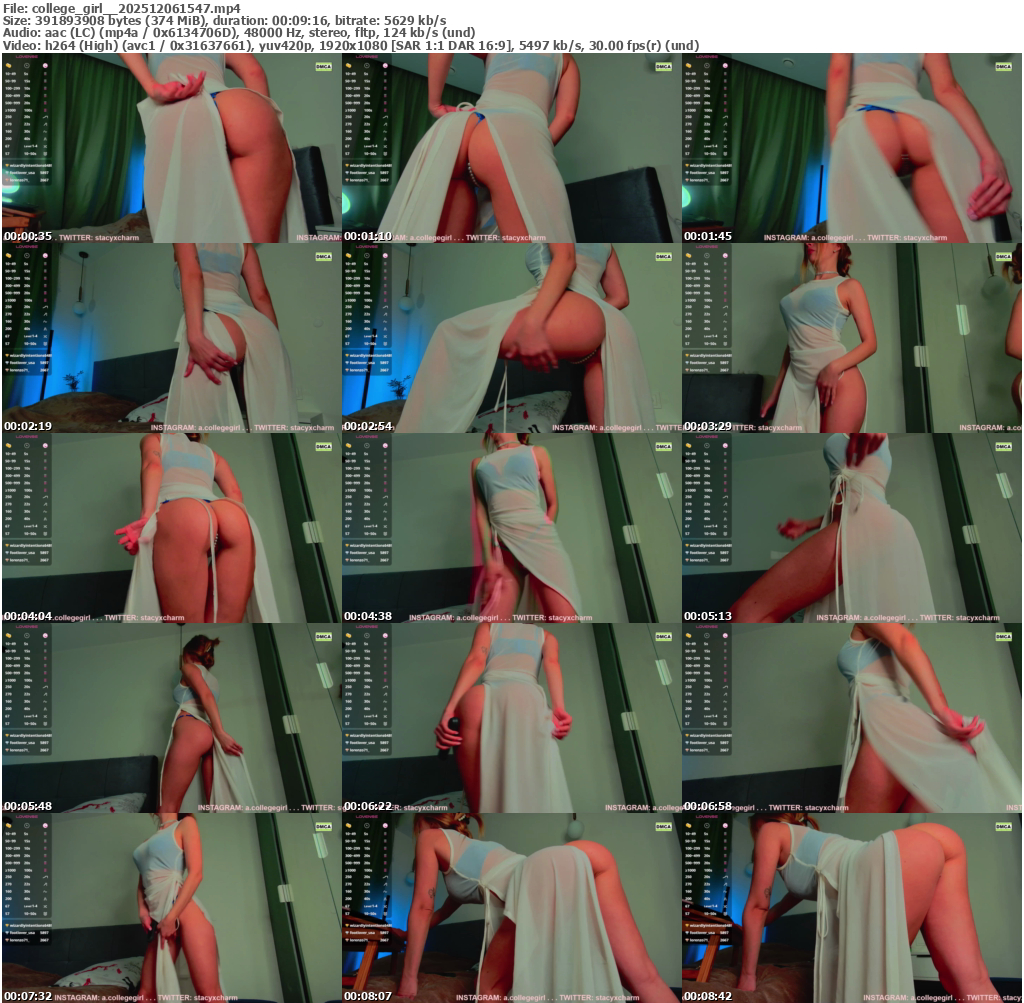Select the thumbnail at timestamp 00:07:32
1024x1003 pixels.
click(x=171, y=908)
